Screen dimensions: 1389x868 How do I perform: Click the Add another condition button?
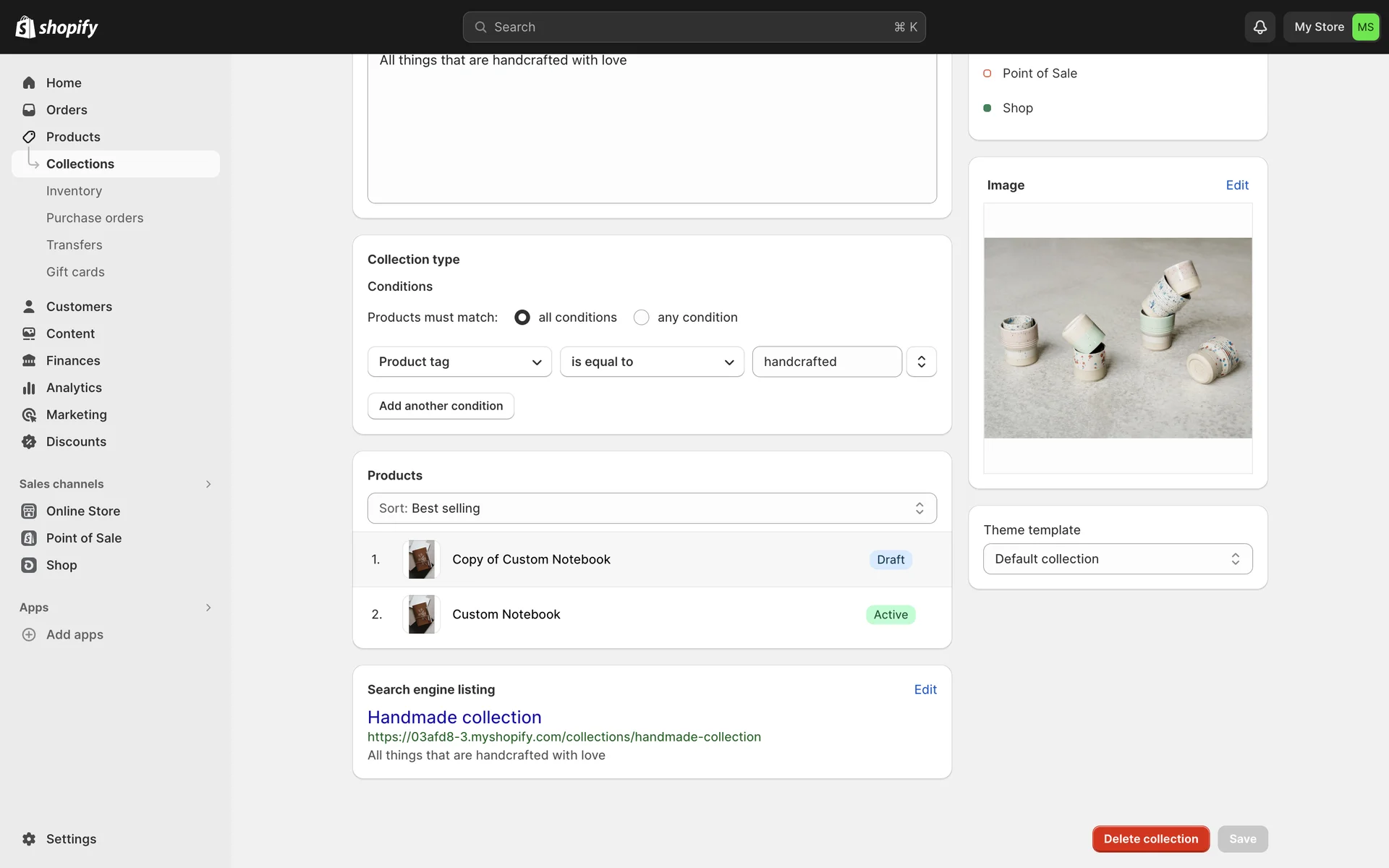click(x=441, y=406)
